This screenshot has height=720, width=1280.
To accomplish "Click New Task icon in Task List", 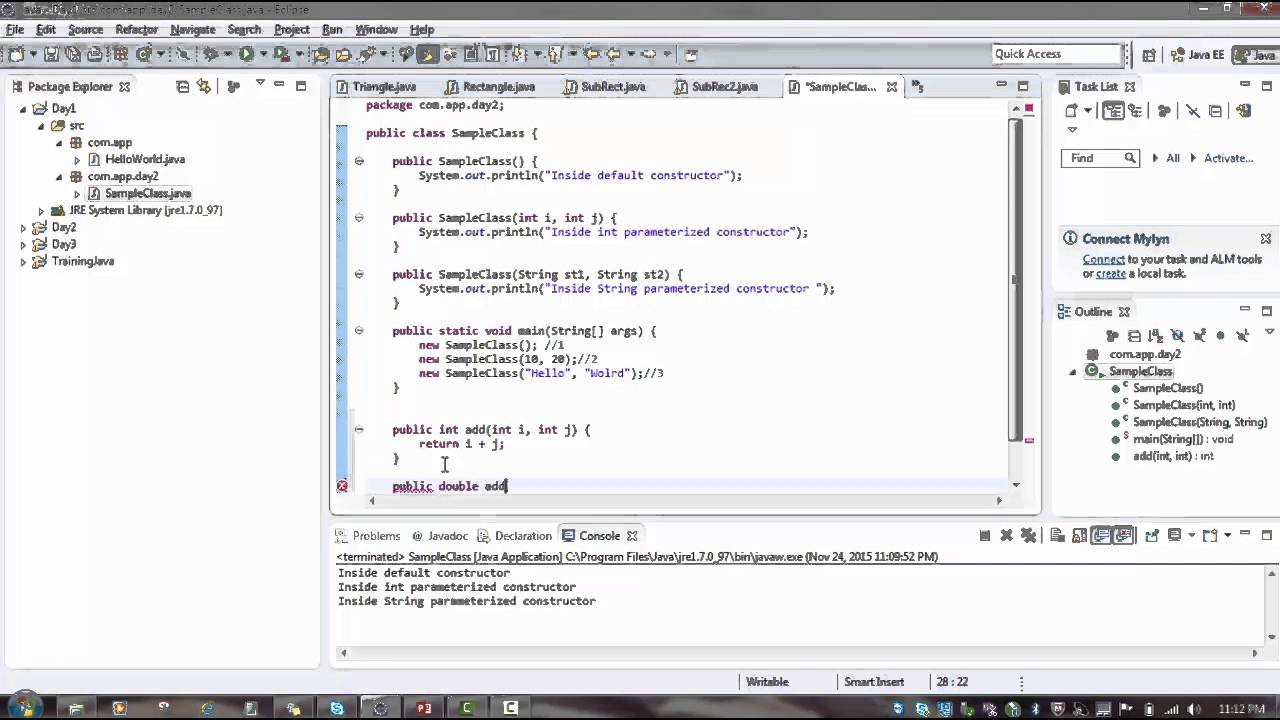I will coord(1071,111).
